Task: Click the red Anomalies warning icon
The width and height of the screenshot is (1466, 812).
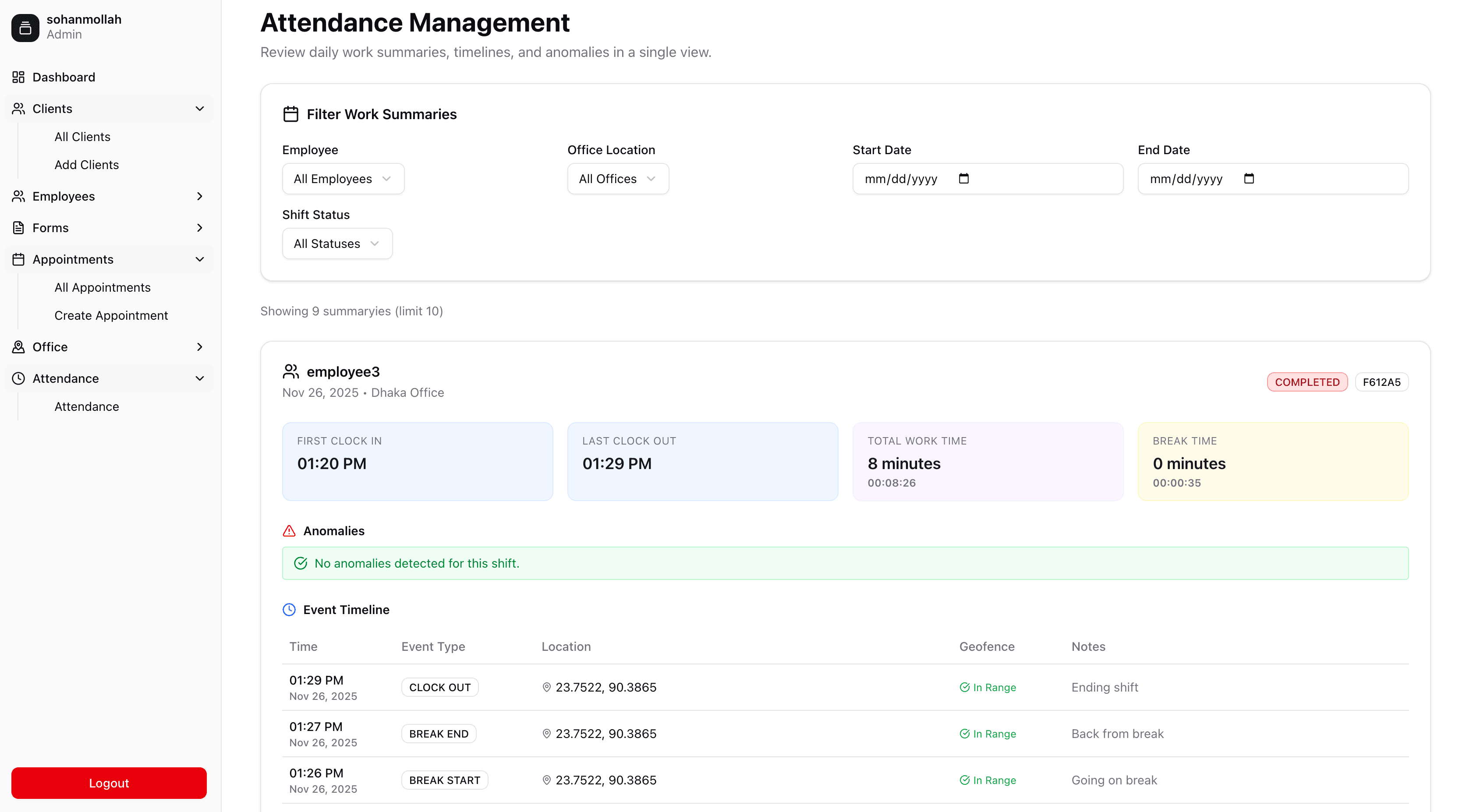Action: [x=289, y=530]
